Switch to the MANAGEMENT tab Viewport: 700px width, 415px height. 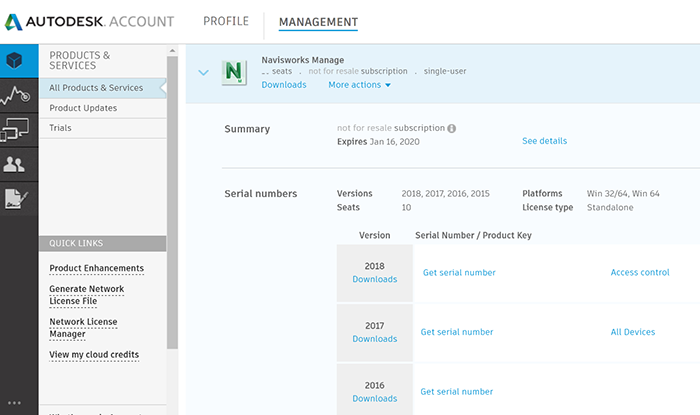(318, 22)
